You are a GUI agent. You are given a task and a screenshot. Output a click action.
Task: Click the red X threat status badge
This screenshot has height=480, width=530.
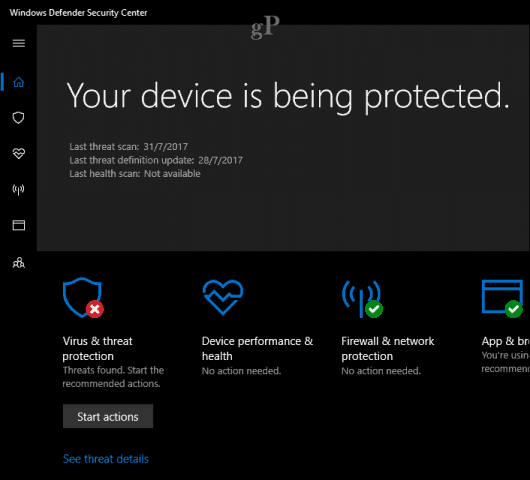point(95,309)
